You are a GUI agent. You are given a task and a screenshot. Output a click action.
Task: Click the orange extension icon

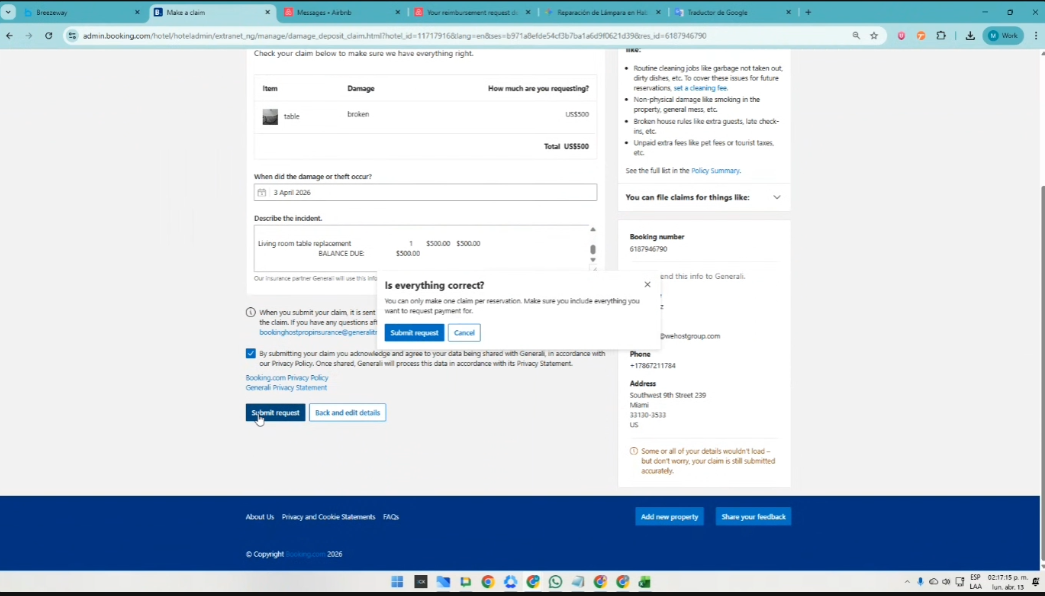[x=921, y=36]
